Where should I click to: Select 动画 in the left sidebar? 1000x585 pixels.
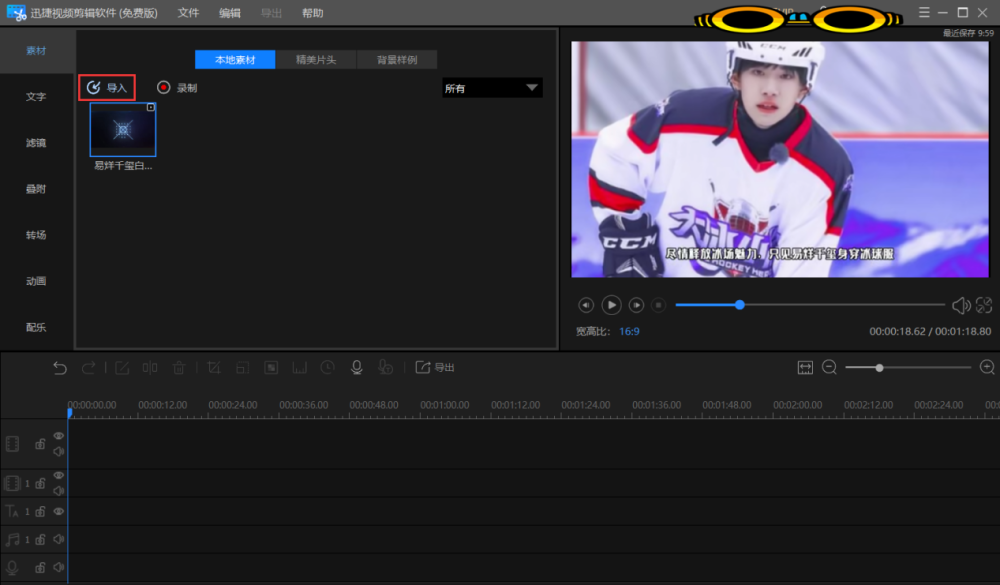36,281
